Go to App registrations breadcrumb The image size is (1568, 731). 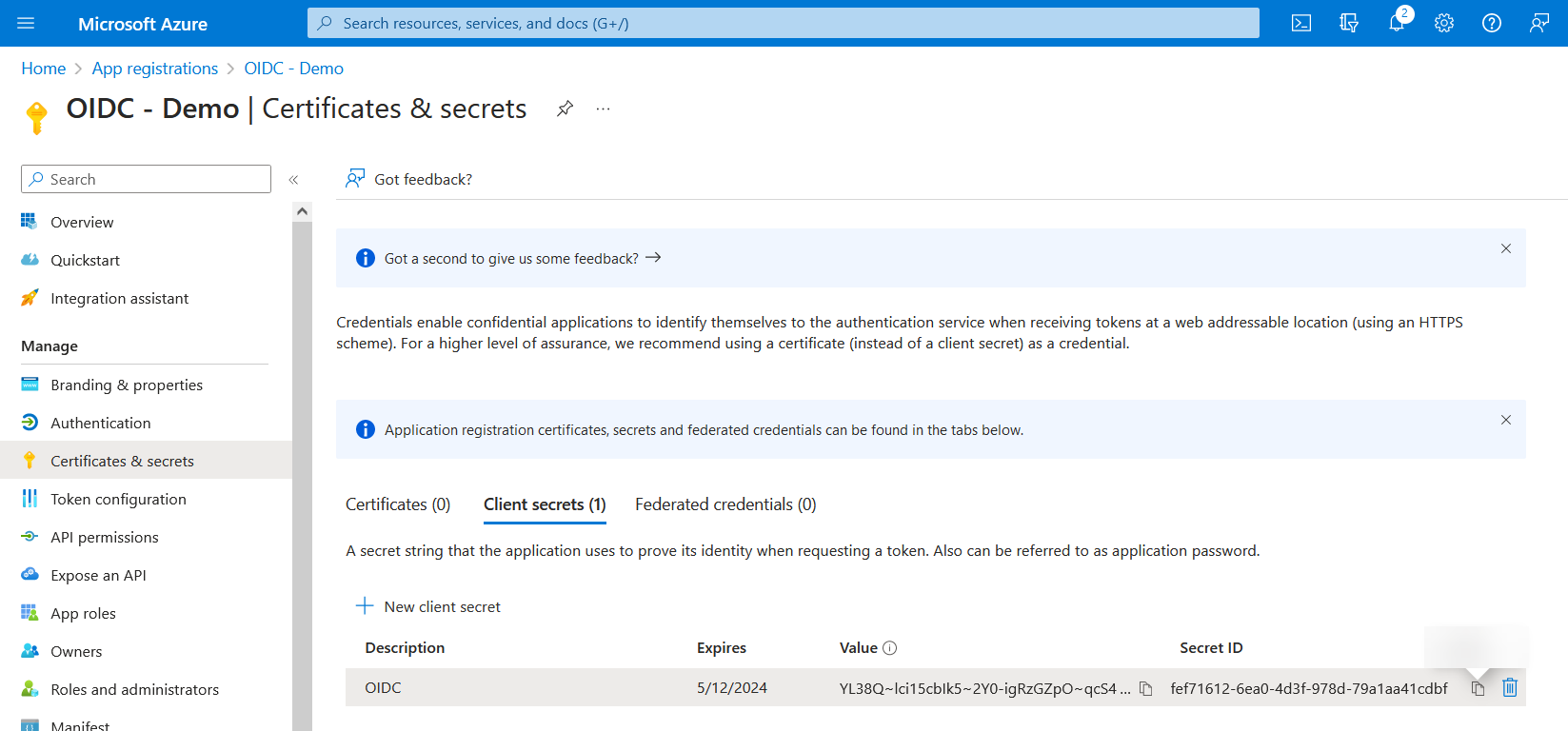(x=155, y=69)
